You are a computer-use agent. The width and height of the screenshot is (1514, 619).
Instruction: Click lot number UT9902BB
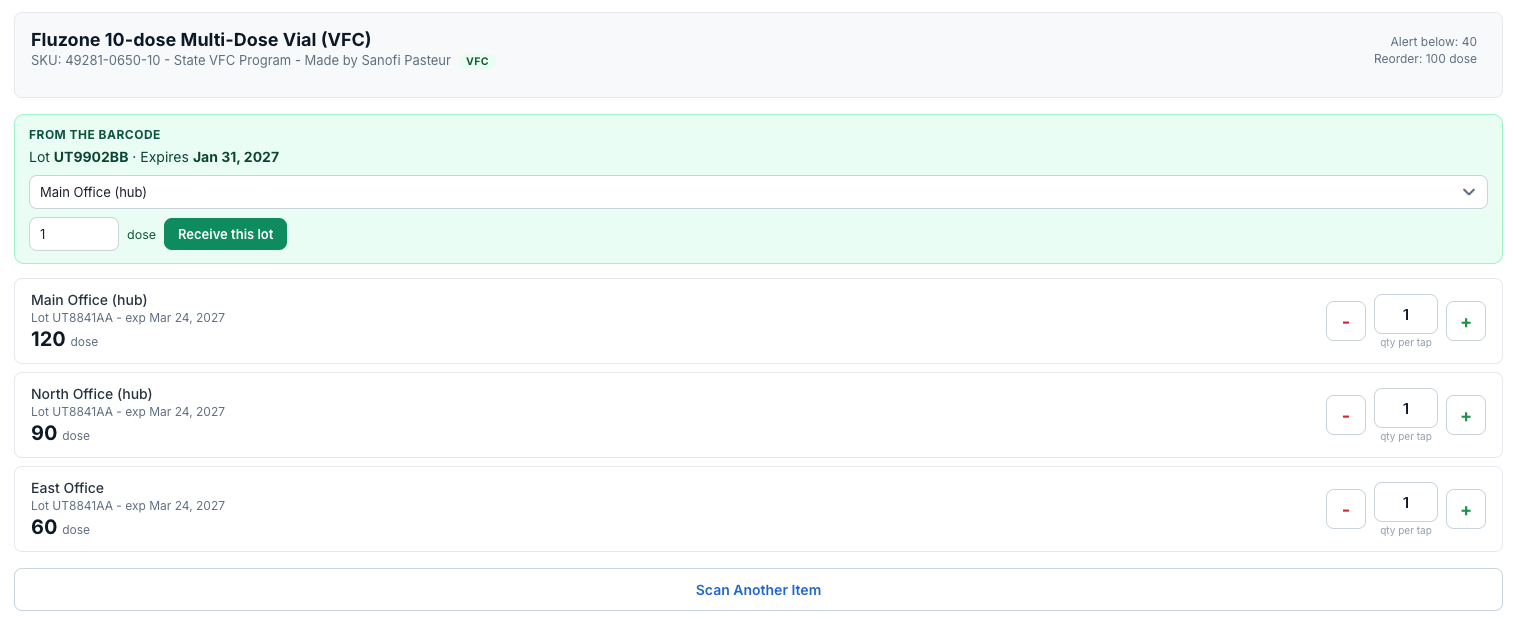pyautogui.click(x=91, y=157)
